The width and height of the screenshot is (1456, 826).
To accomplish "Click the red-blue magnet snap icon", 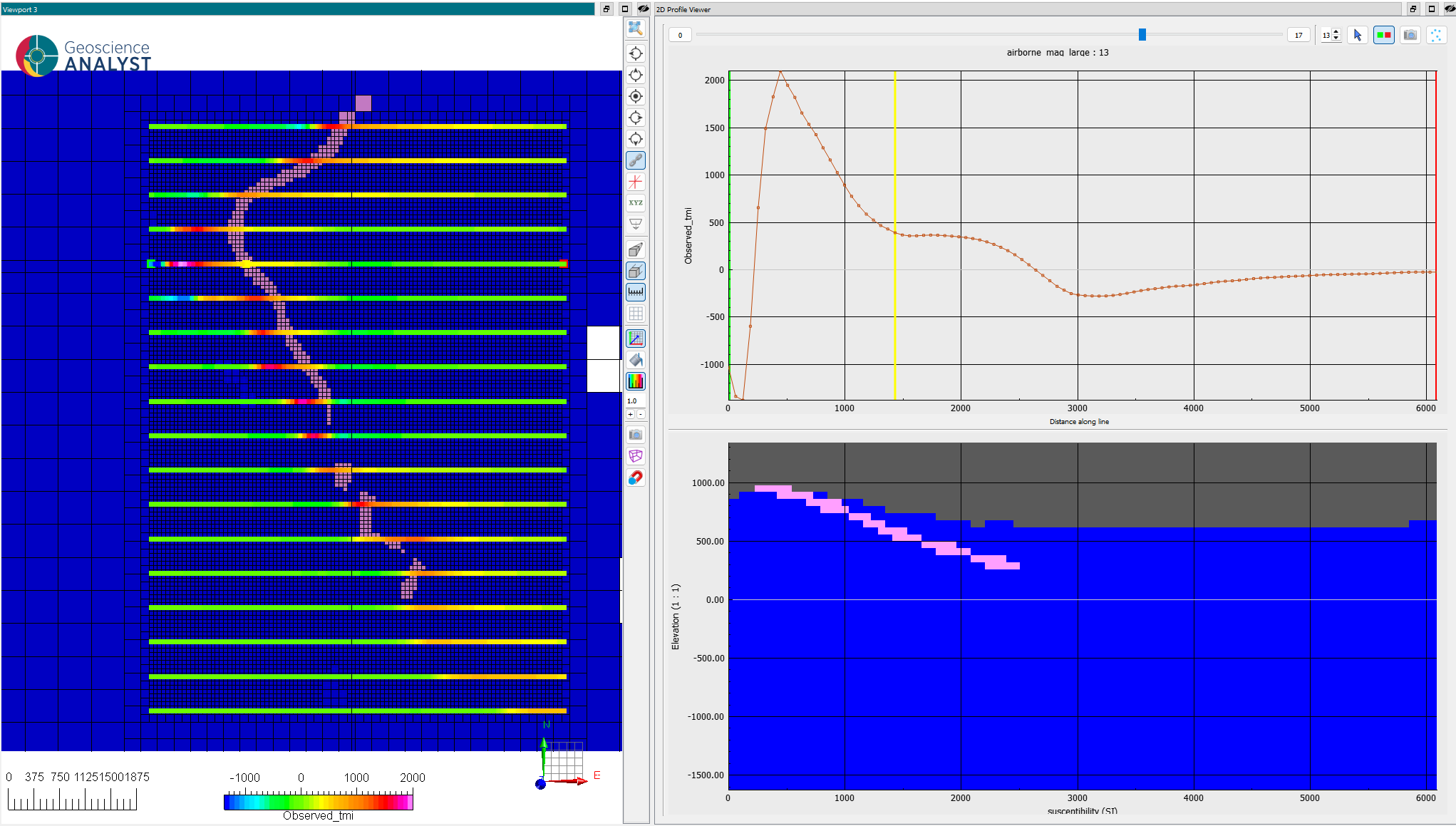I will coord(635,477).
